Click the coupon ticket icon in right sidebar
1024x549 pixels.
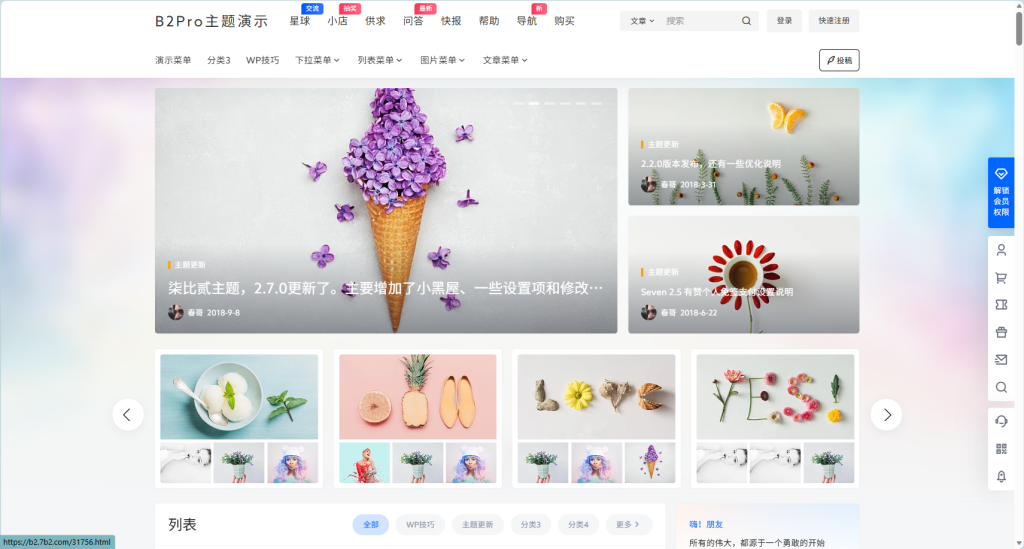(x=1001, y=305)
